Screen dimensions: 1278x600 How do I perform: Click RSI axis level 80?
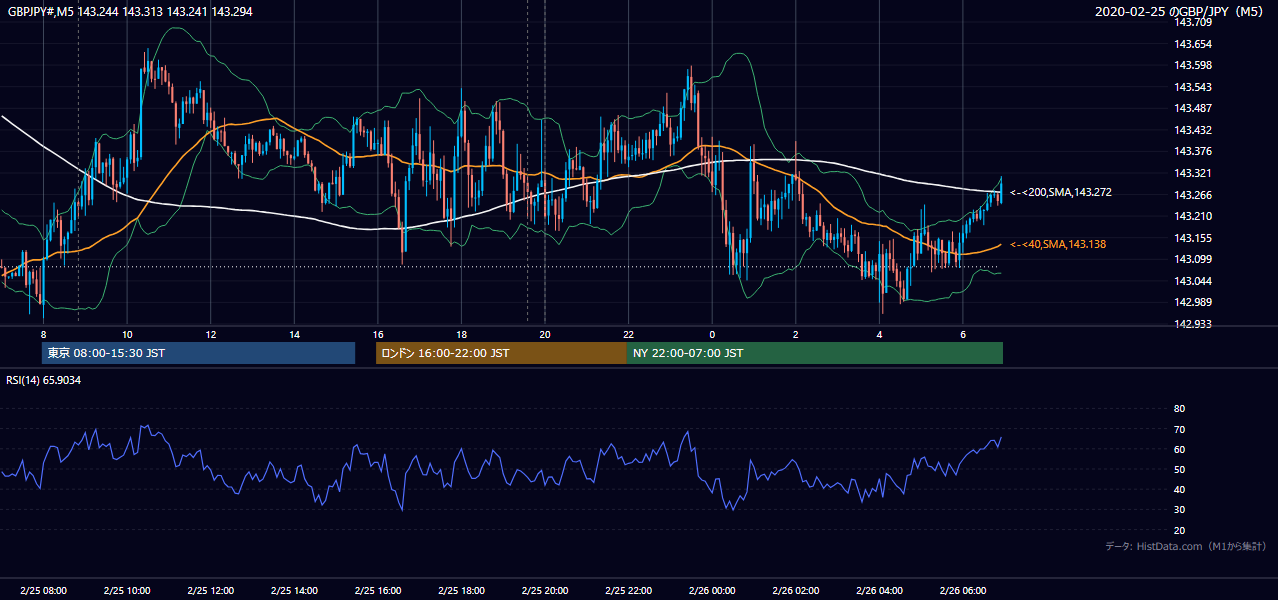[x=1179, y=409]
